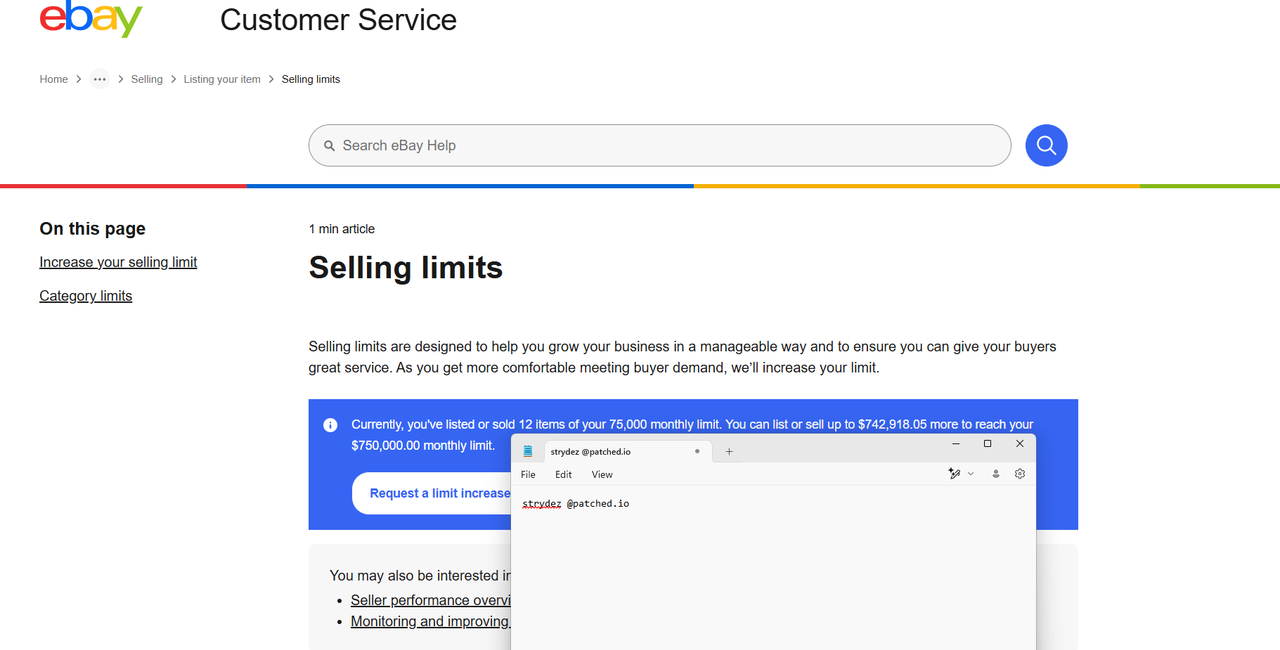Click the info icon in blue banner

(330, 425)
